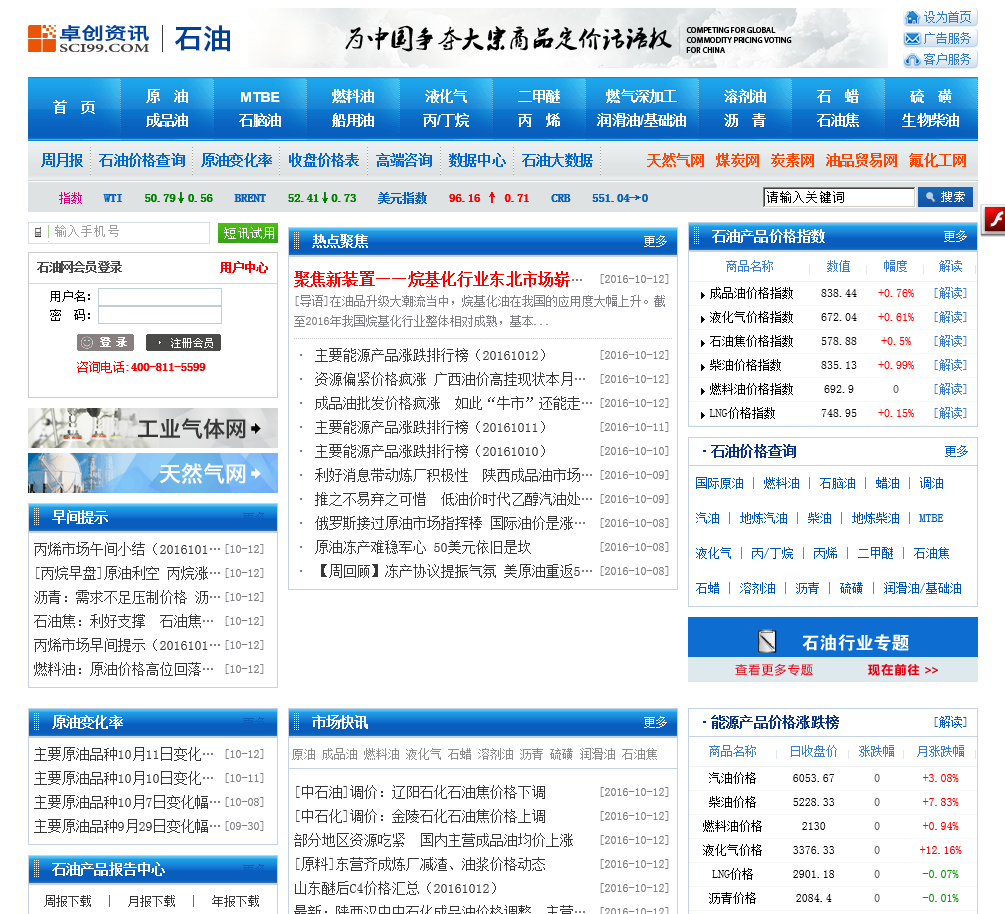Expand the 成品油价格指数 row arrow
The height and width of the screenshot is (914, 1005).
(702, 295)
